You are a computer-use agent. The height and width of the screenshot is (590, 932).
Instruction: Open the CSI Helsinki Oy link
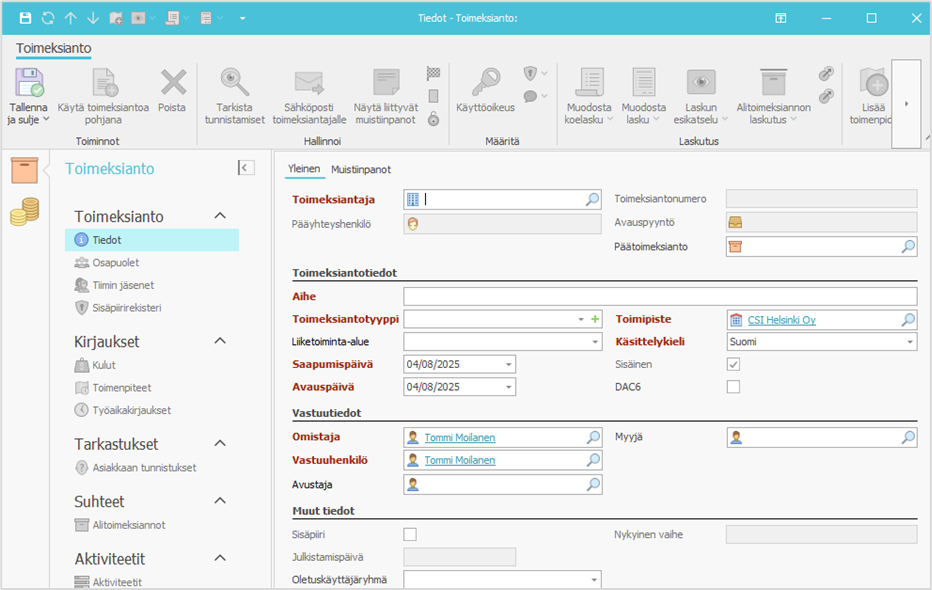(x=781, y=320)
